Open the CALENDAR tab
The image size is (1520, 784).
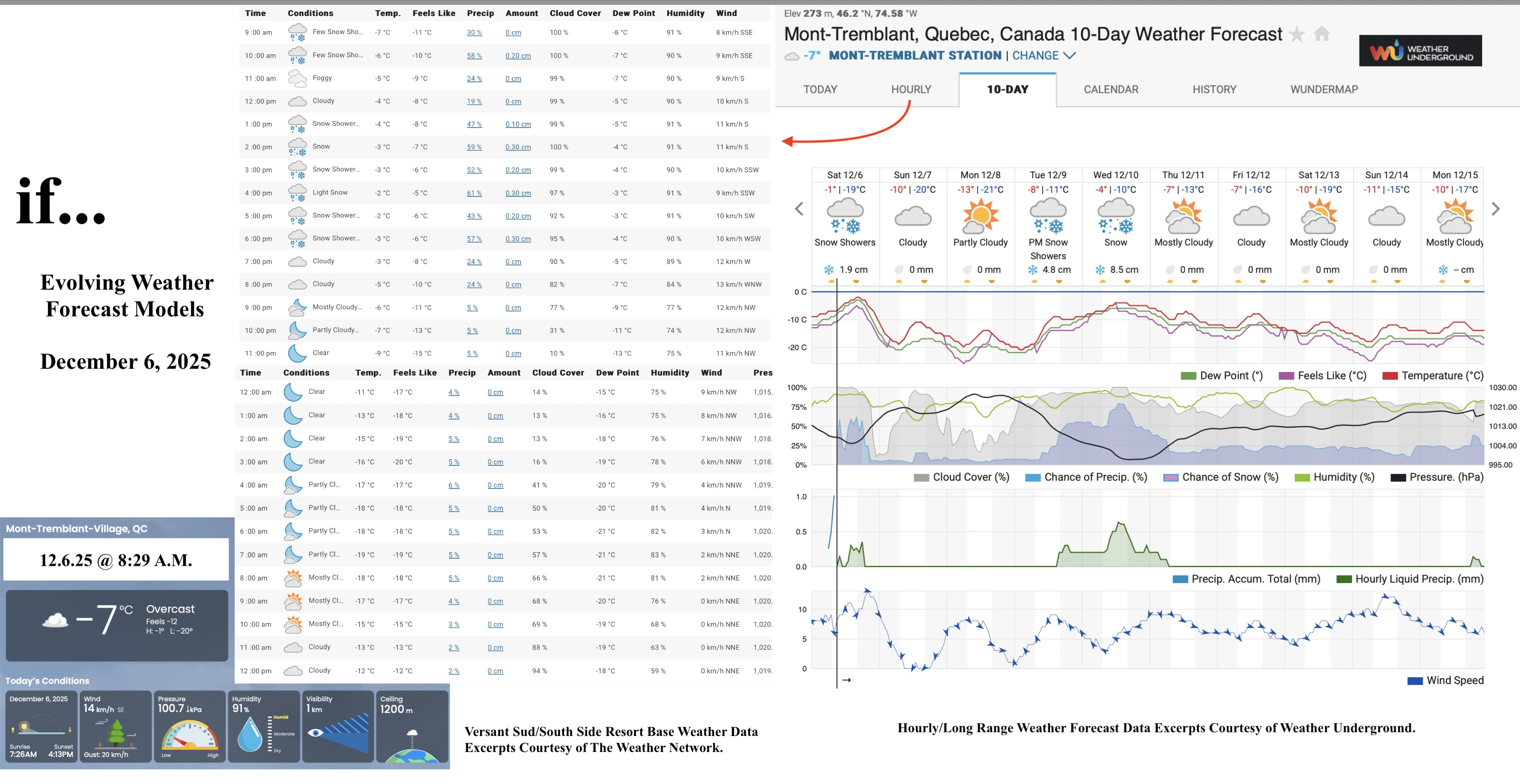point(1111,89)
